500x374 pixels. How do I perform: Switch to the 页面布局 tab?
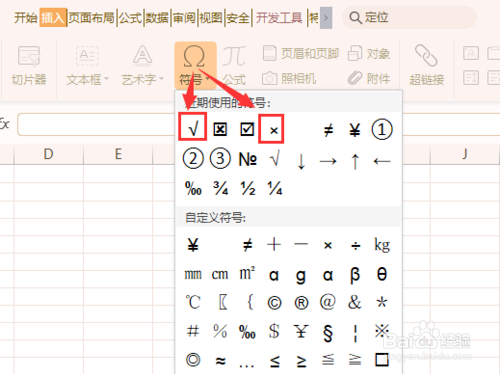pos(92,18)
